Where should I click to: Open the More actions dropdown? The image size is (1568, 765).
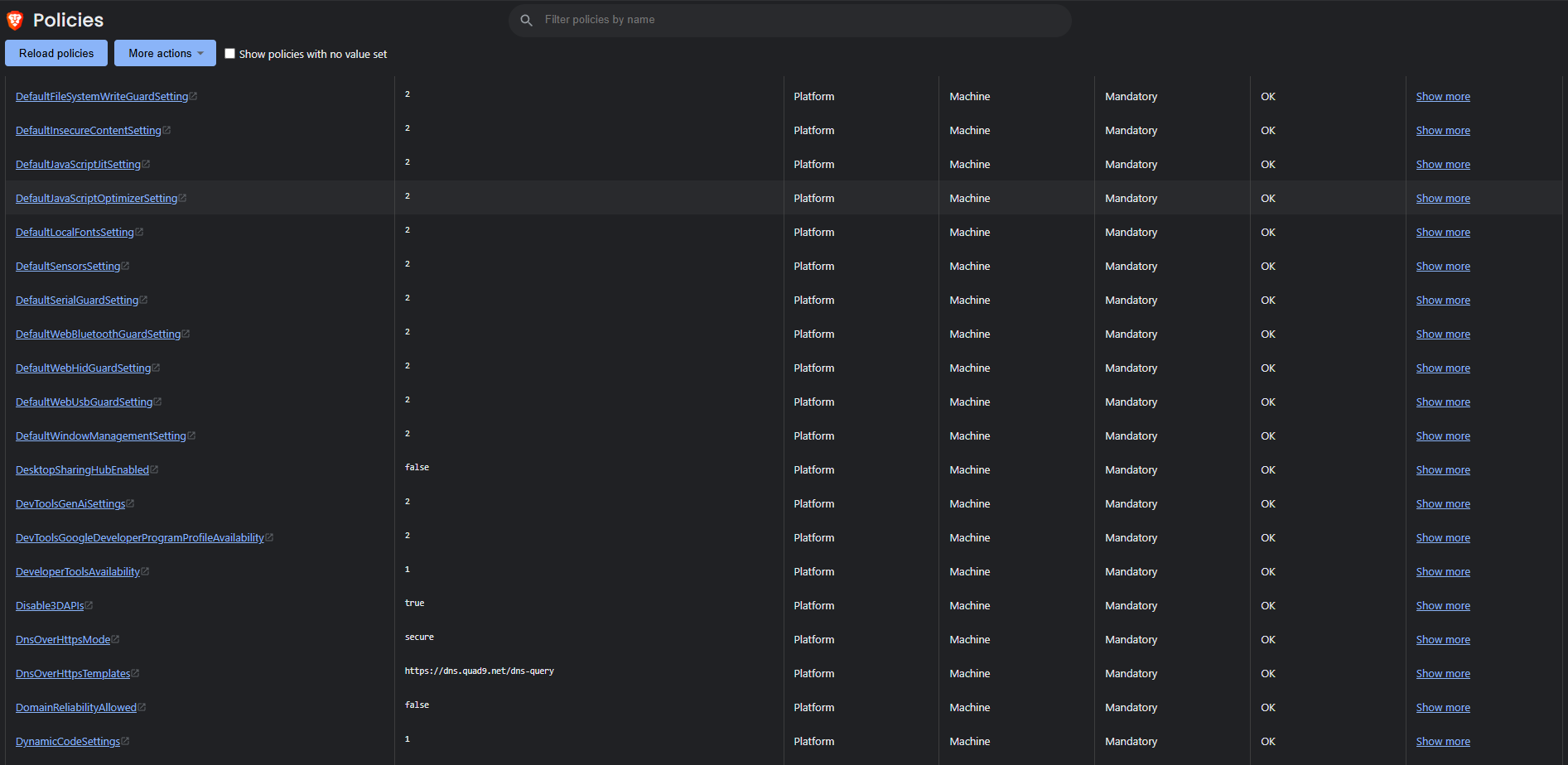pyautogui.click(x=165, y=53)
